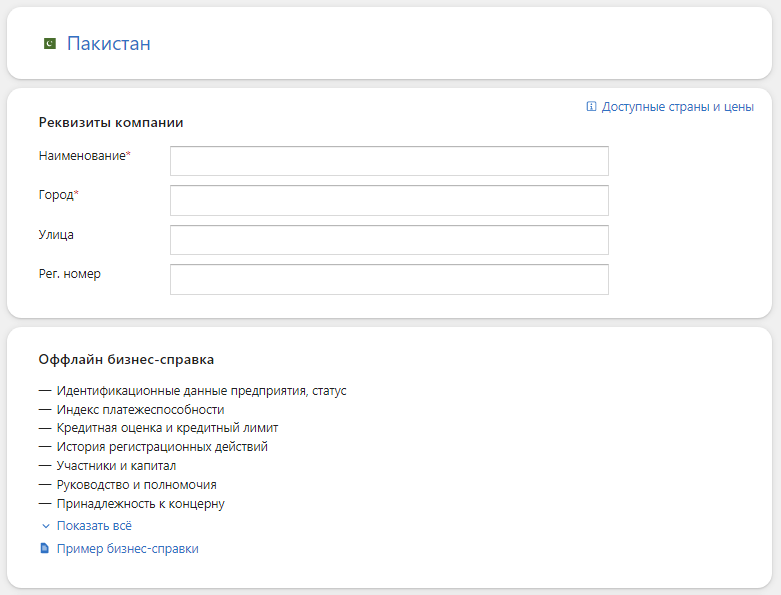This screenshot has height=595, width=781.
Task: Select Идентификационные данные предприятия, статус line
Action: click(x=201, y=391)
